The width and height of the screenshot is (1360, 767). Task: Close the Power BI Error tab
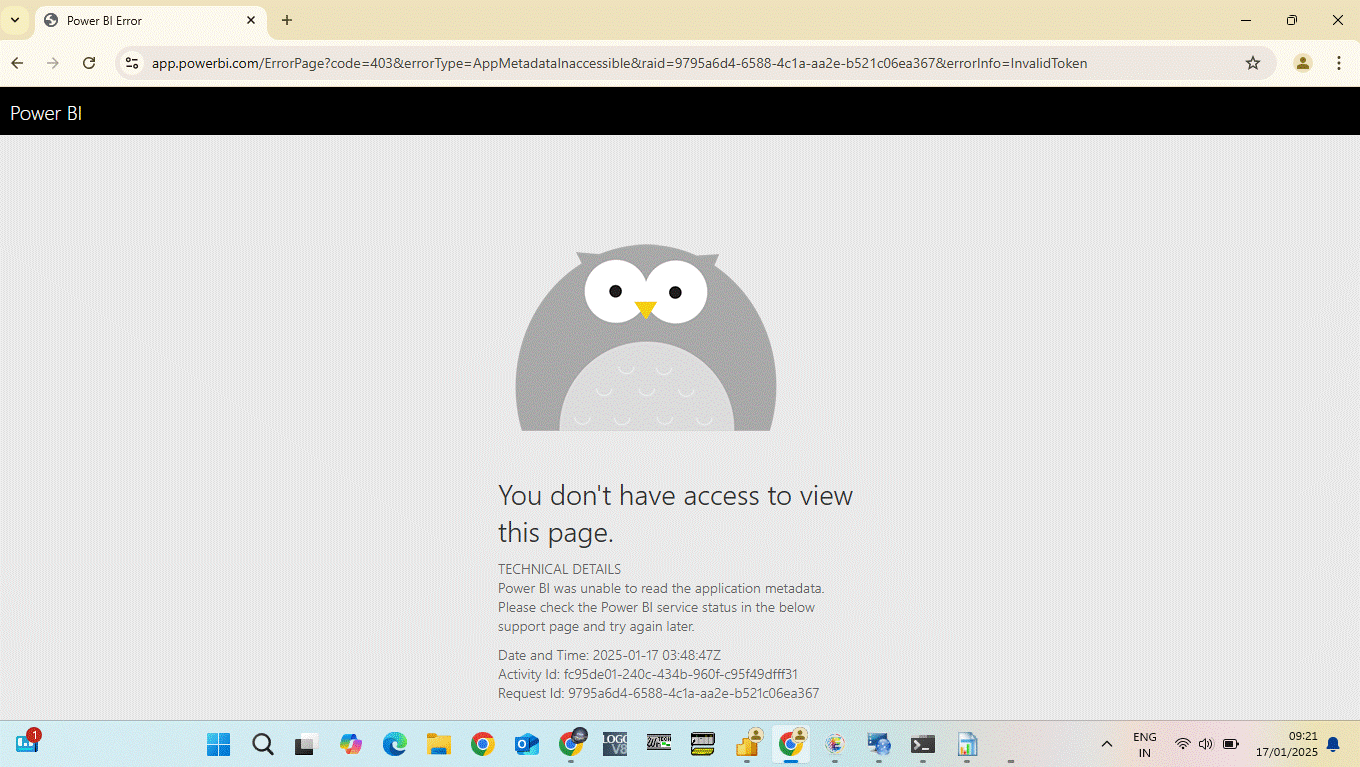pyautogui.click(x=251, y=20)
